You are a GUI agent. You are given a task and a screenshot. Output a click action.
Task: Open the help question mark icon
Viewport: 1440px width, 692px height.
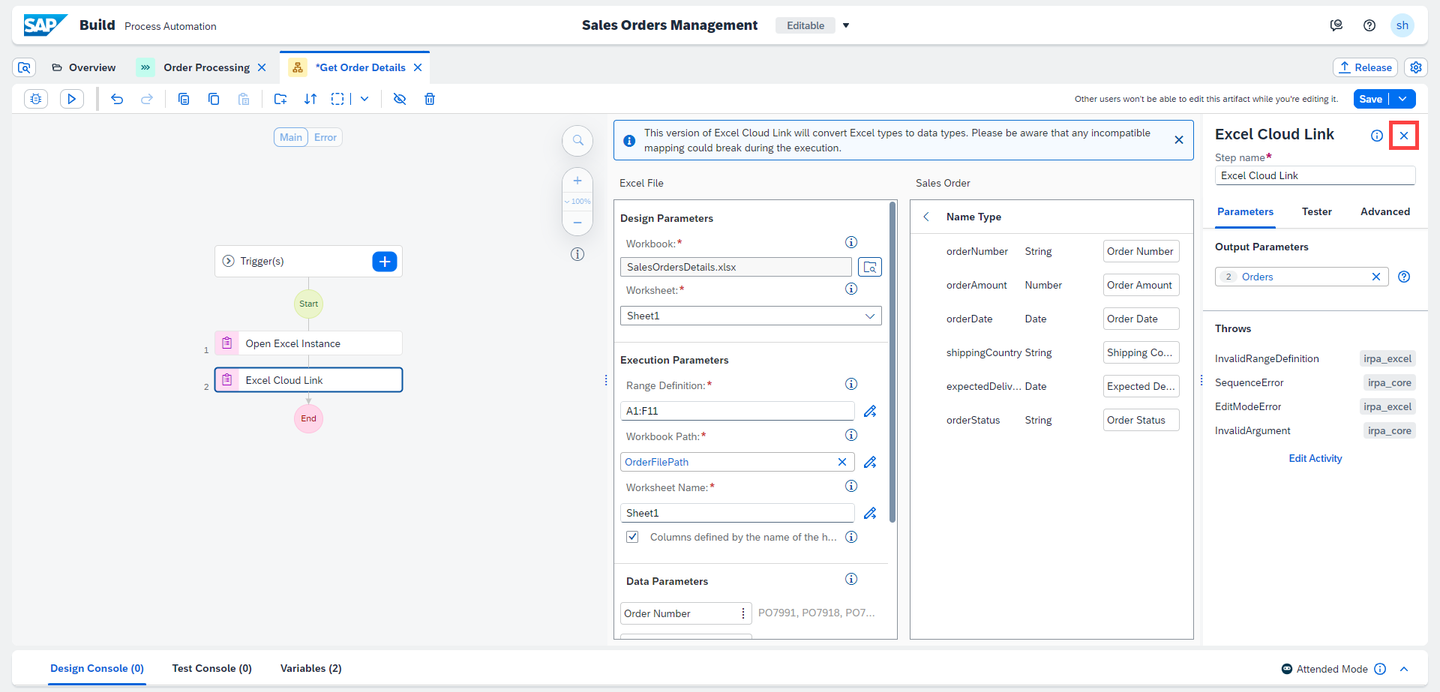click(1369, 25)
